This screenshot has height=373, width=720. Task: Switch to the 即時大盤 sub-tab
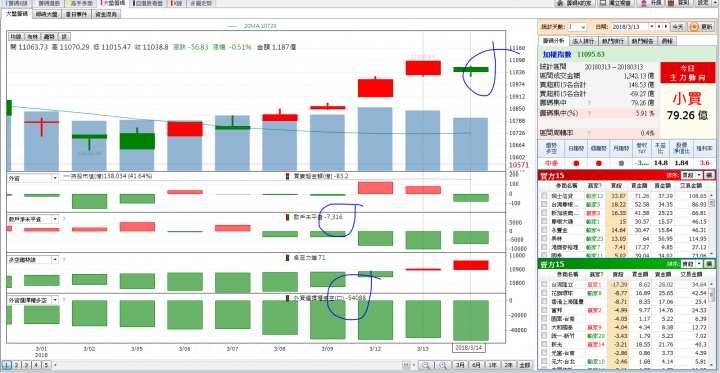click(x=48, y=14)
